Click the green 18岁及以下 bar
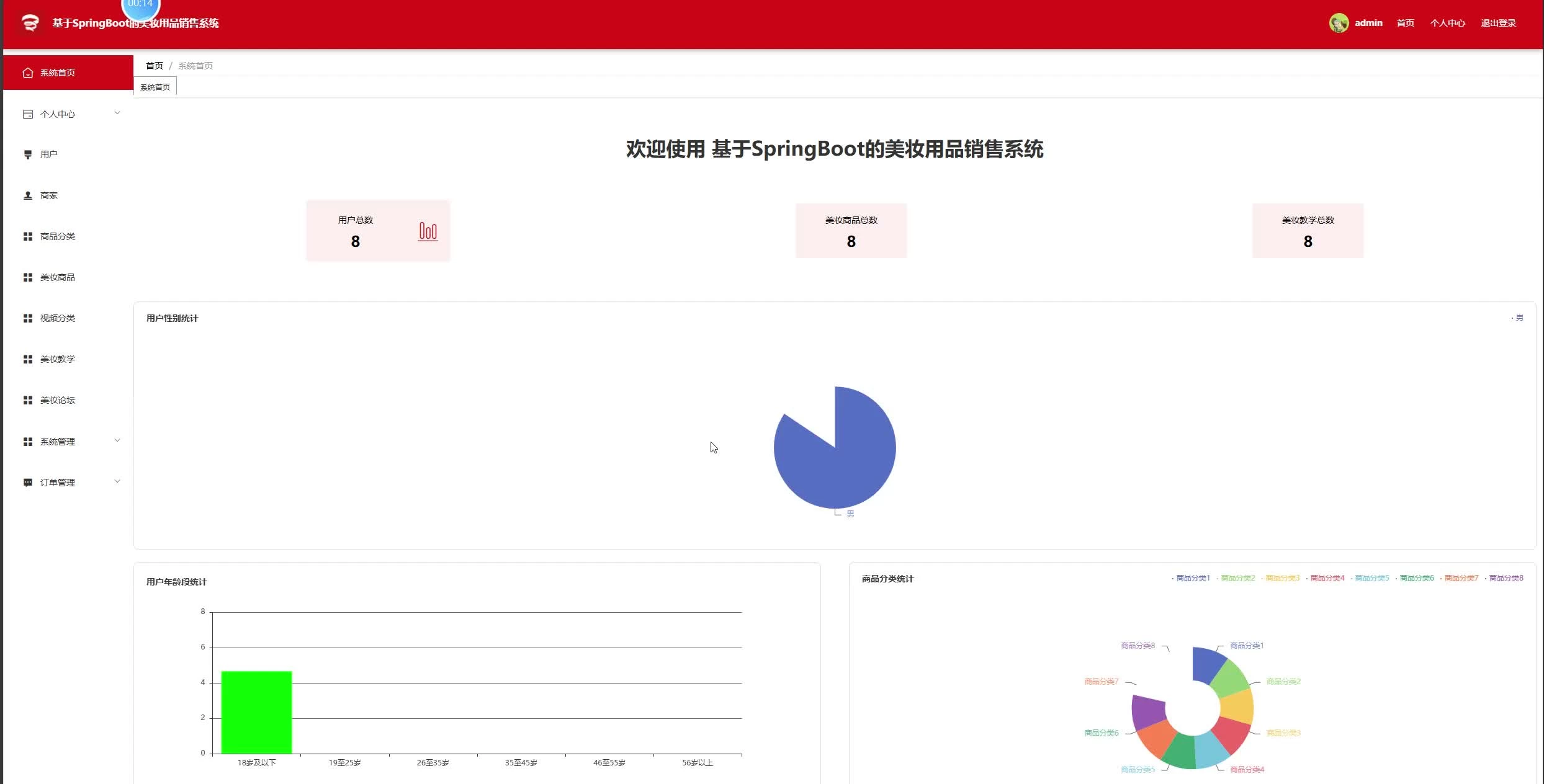The width and height of the screenshot is (1544, 784). [x=256, y=712]
